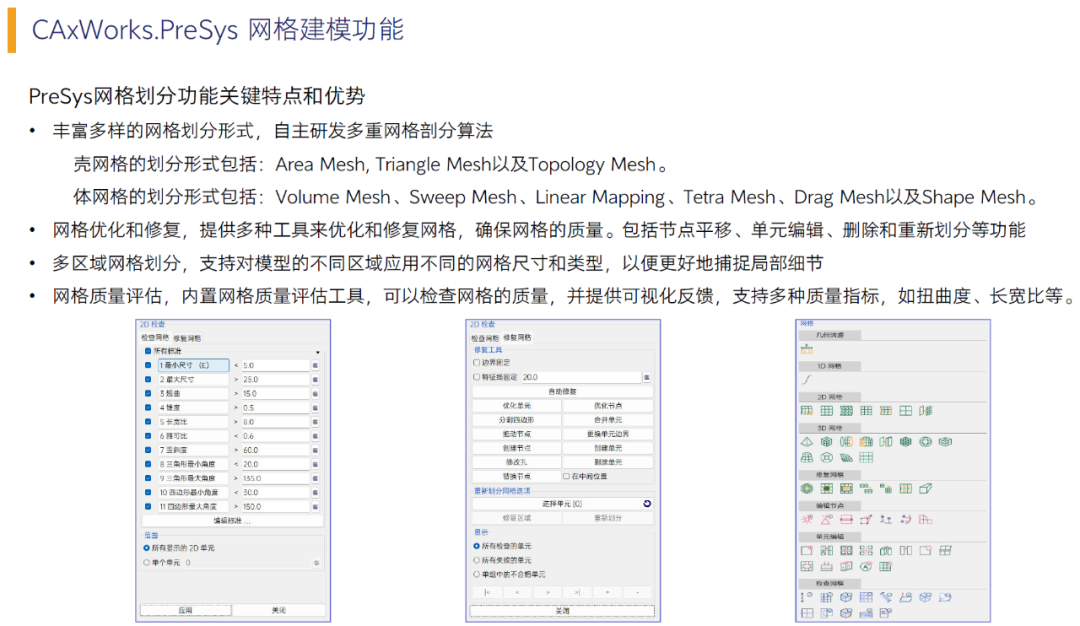Click the small button right of 翘曲 15.0
1080x626 pixels.
(315, 394)
